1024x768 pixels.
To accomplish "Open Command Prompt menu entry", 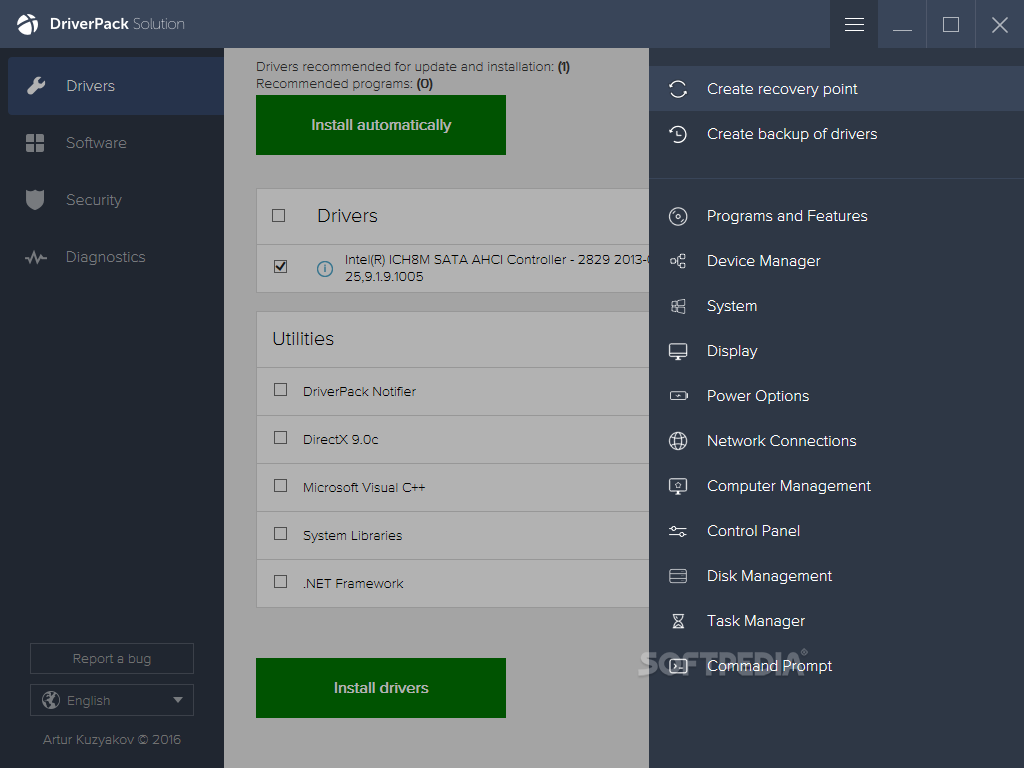I will coord(836,666).
